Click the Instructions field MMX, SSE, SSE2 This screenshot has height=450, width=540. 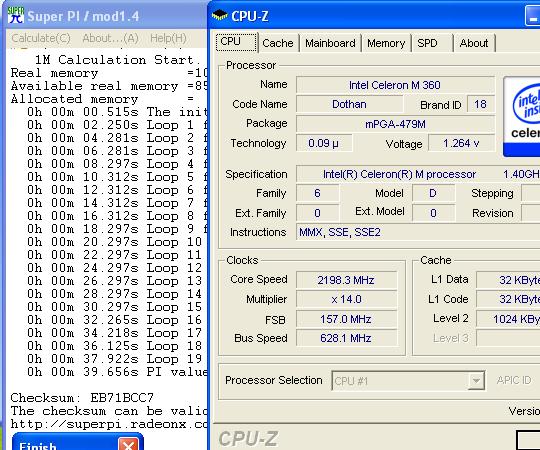pos(418,232)
